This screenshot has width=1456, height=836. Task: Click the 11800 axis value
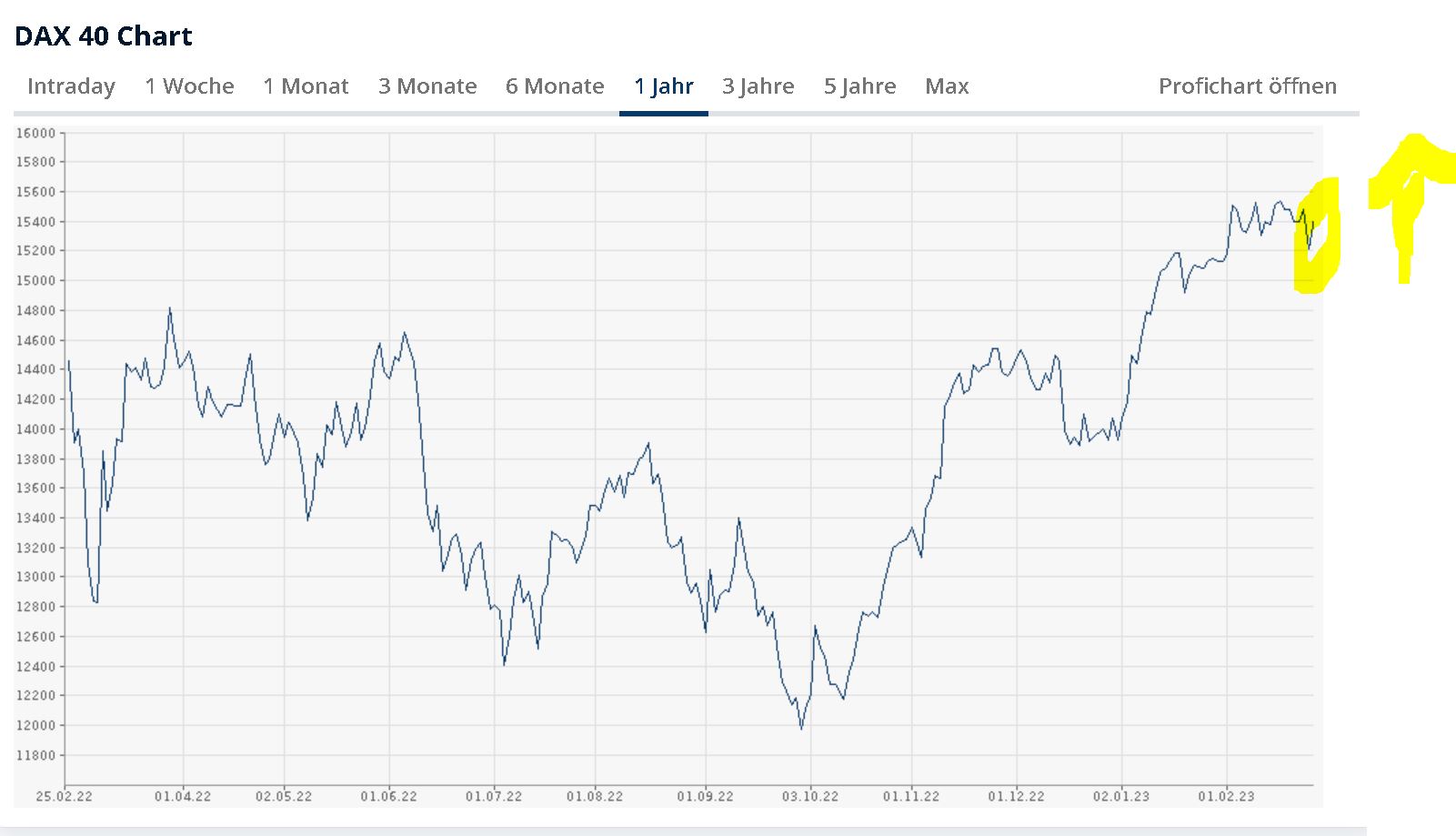coord(36,755)
